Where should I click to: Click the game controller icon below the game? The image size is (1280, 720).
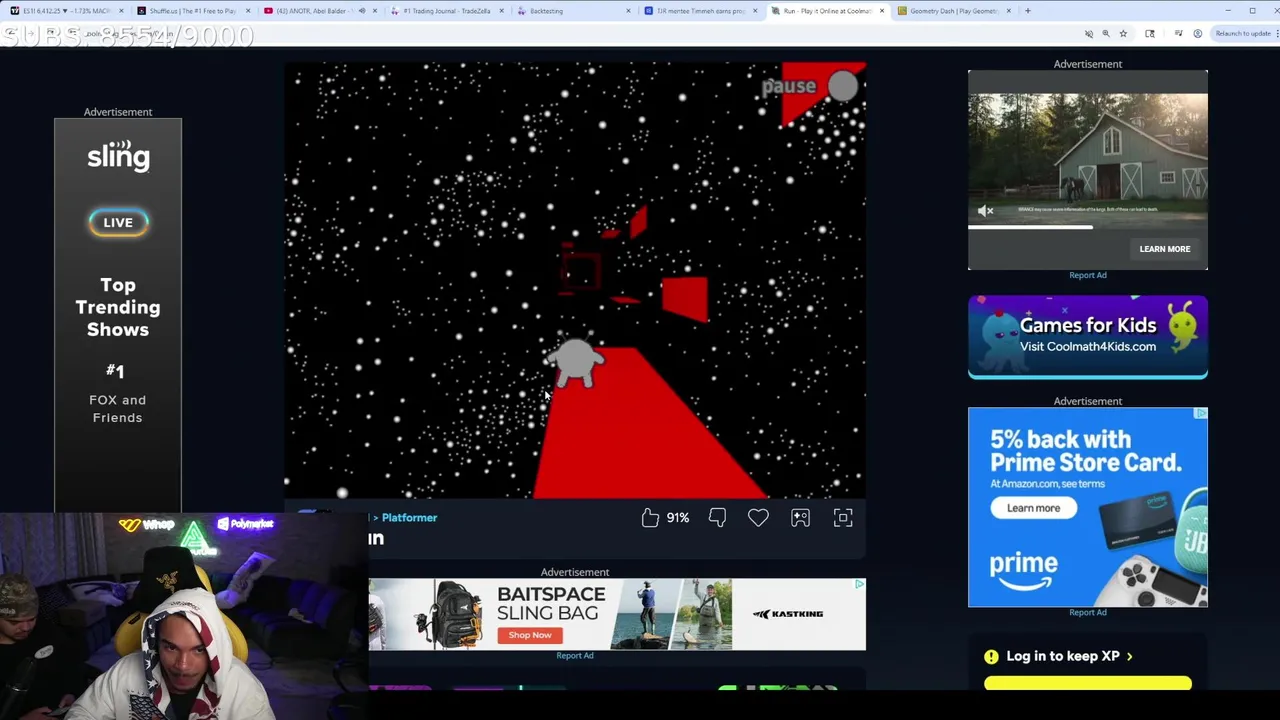[x=800, y=517]
